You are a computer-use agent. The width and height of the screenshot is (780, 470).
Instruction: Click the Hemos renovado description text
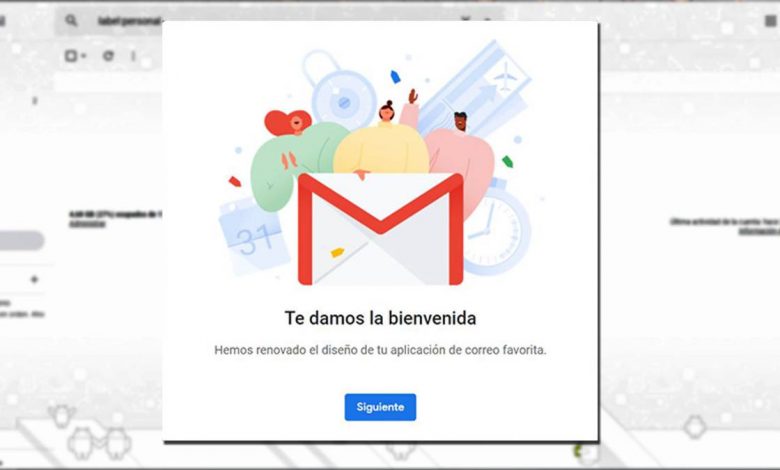click(380, 350)
